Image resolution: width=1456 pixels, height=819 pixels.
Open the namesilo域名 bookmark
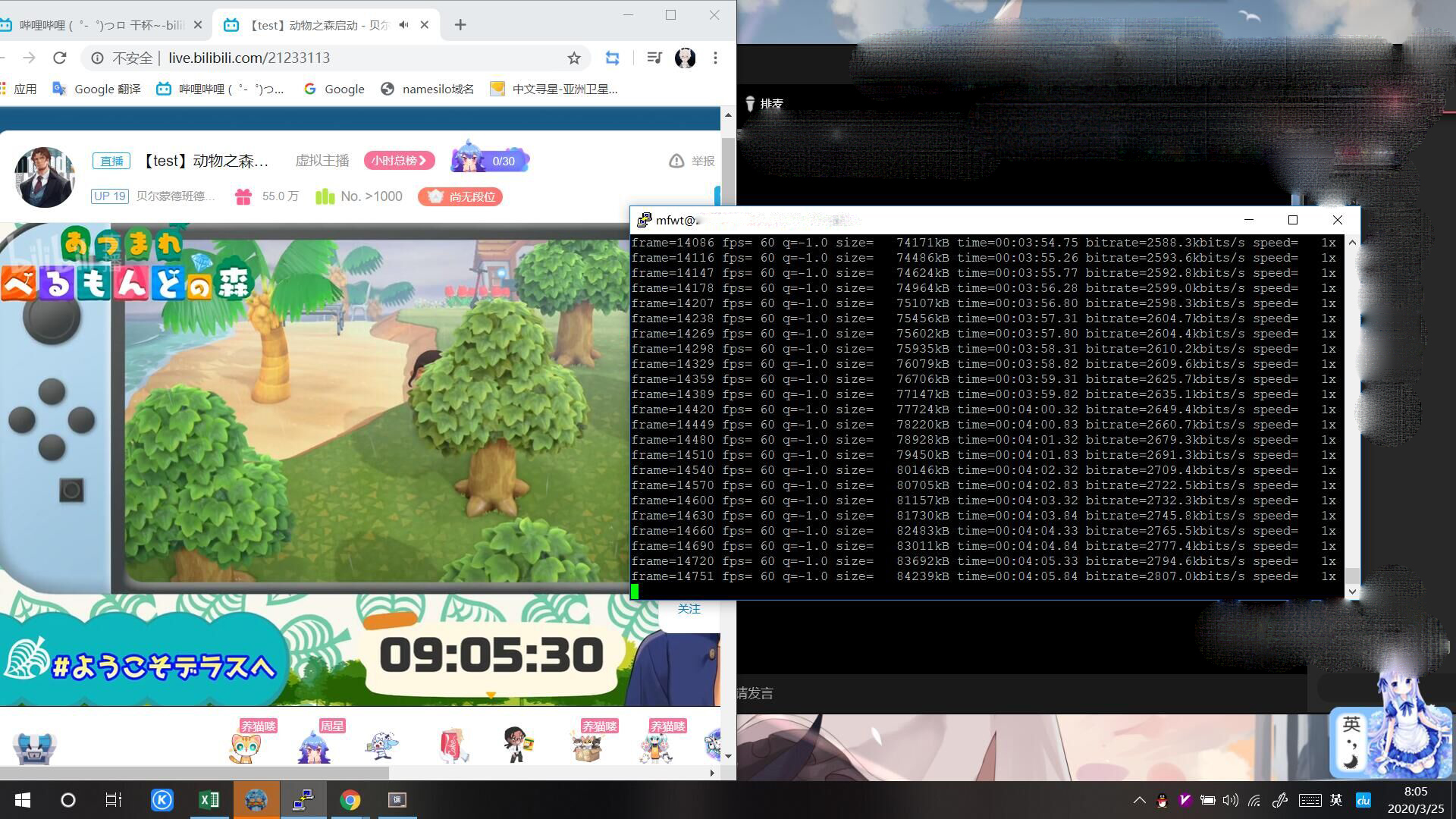(x=427, y=89)
